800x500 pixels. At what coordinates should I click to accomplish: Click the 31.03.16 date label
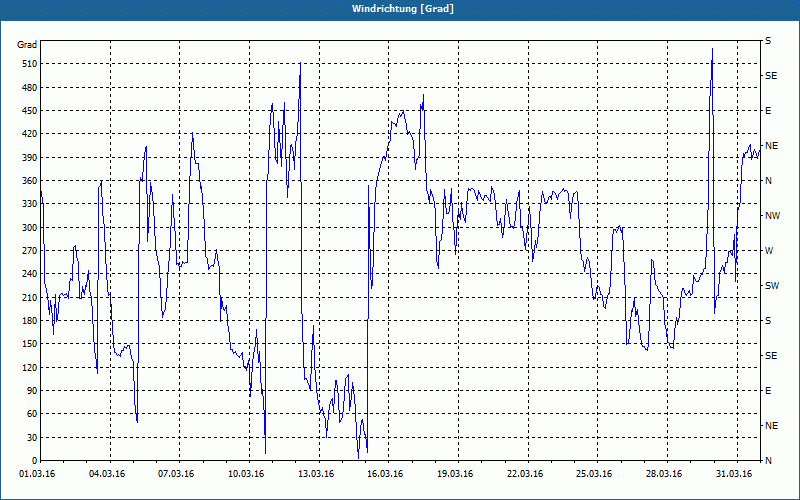(734, 474)
